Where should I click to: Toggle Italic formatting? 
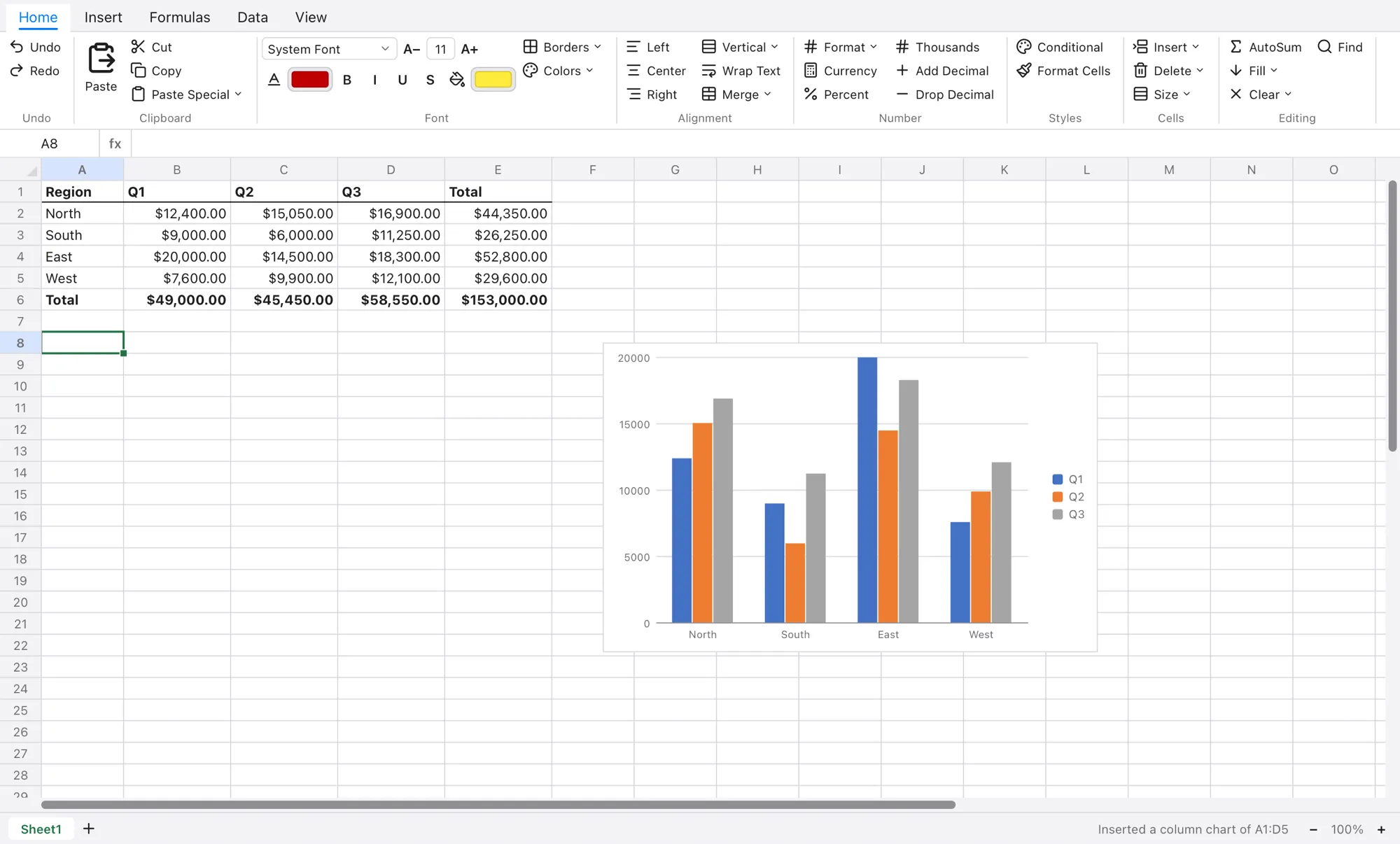(375, 80)
